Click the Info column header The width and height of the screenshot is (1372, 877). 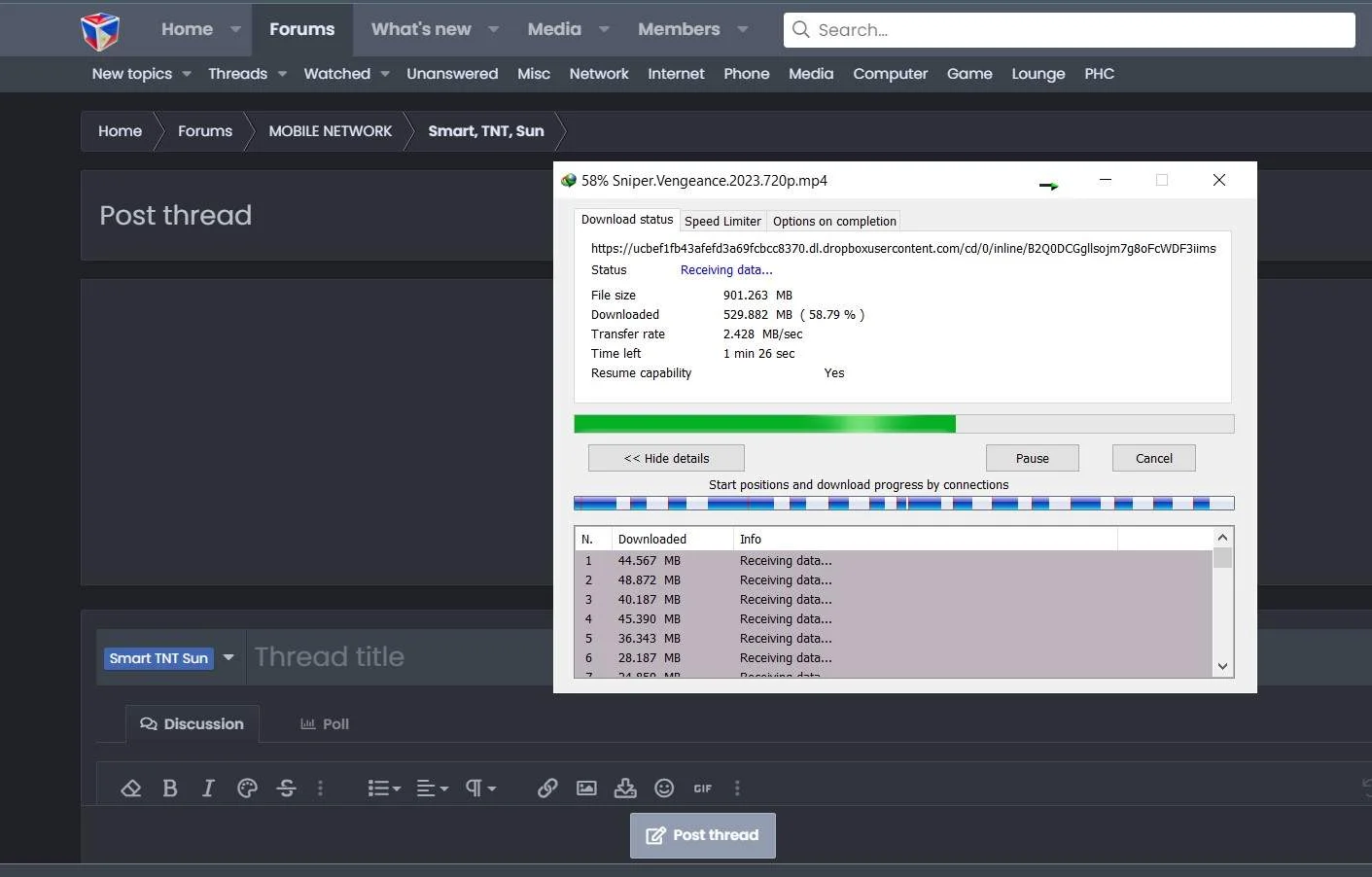[925, 539]
